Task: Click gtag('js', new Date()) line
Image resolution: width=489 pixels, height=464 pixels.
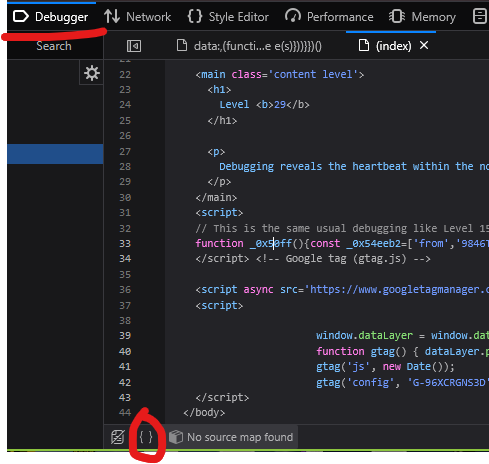Action: coord(385,367)
